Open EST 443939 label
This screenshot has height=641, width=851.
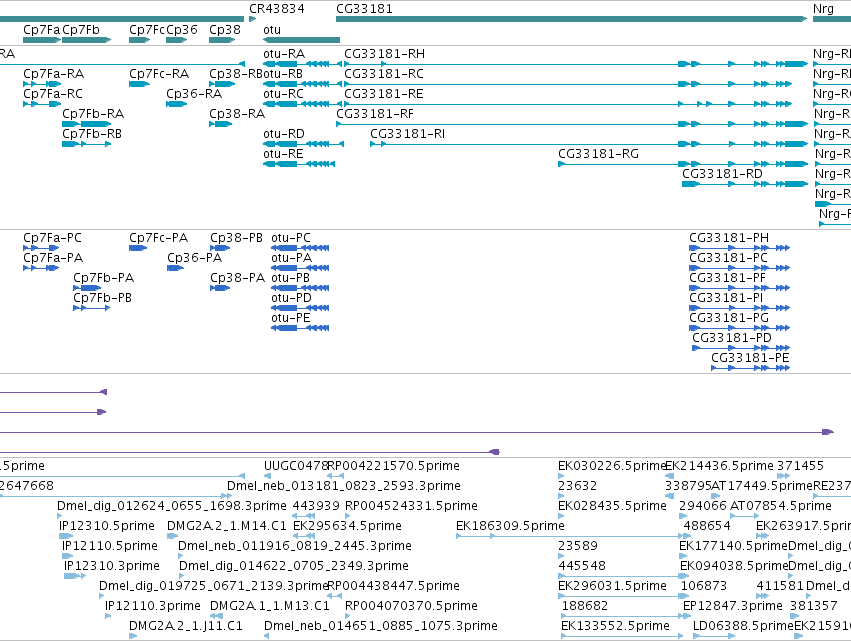[316, 506]
